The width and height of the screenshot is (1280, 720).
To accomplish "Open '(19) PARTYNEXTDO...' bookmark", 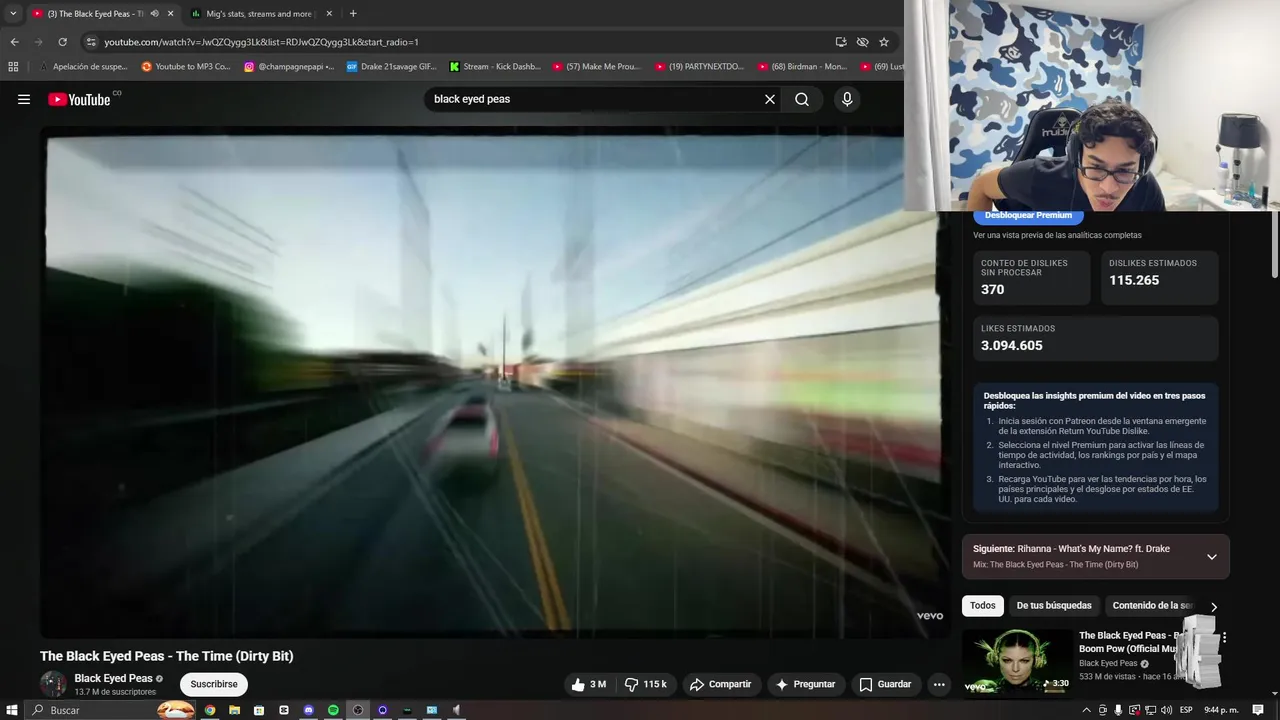I will [700, 67].
